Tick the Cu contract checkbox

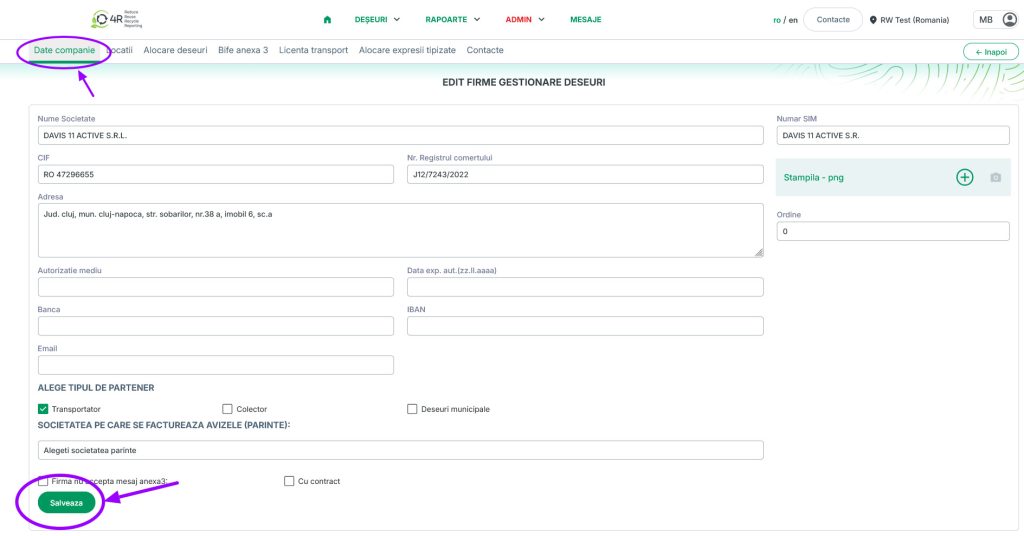[289, 481]
